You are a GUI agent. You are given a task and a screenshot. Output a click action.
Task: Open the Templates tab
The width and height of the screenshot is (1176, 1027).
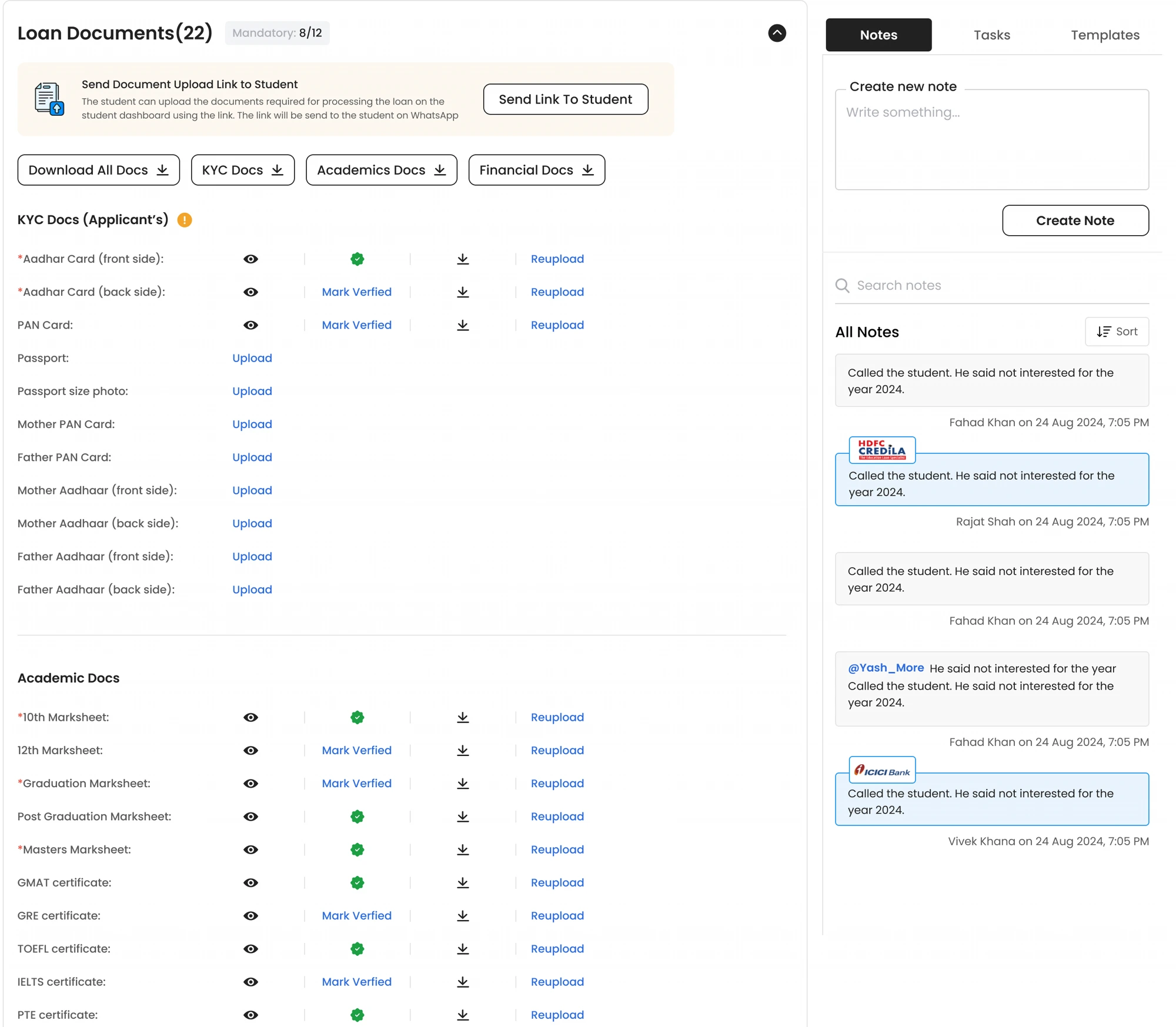(x=1105, y=35)
